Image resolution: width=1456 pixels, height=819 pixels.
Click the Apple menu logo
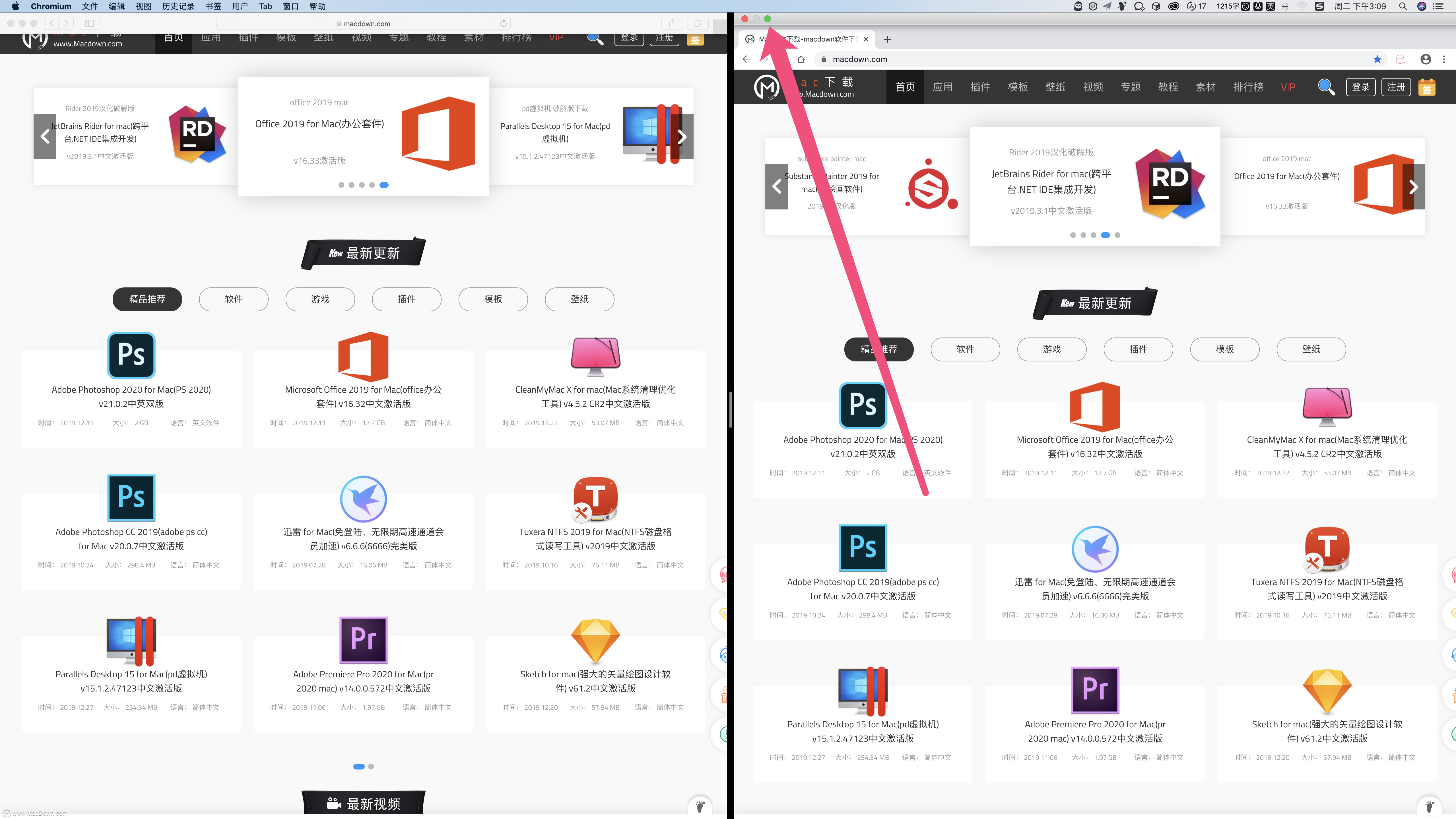[15, 6]
